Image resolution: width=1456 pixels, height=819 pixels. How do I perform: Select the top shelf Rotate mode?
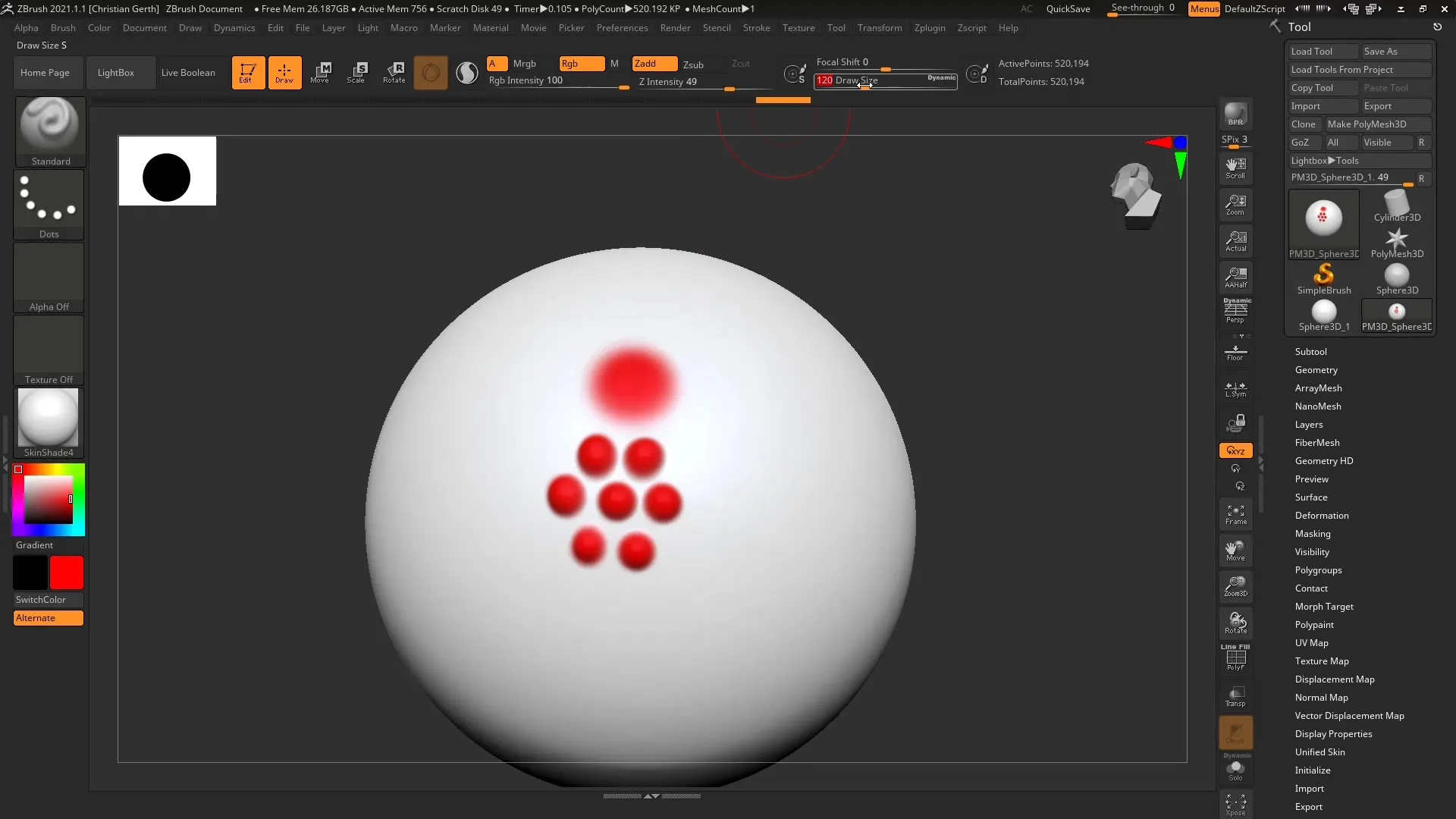394,73
